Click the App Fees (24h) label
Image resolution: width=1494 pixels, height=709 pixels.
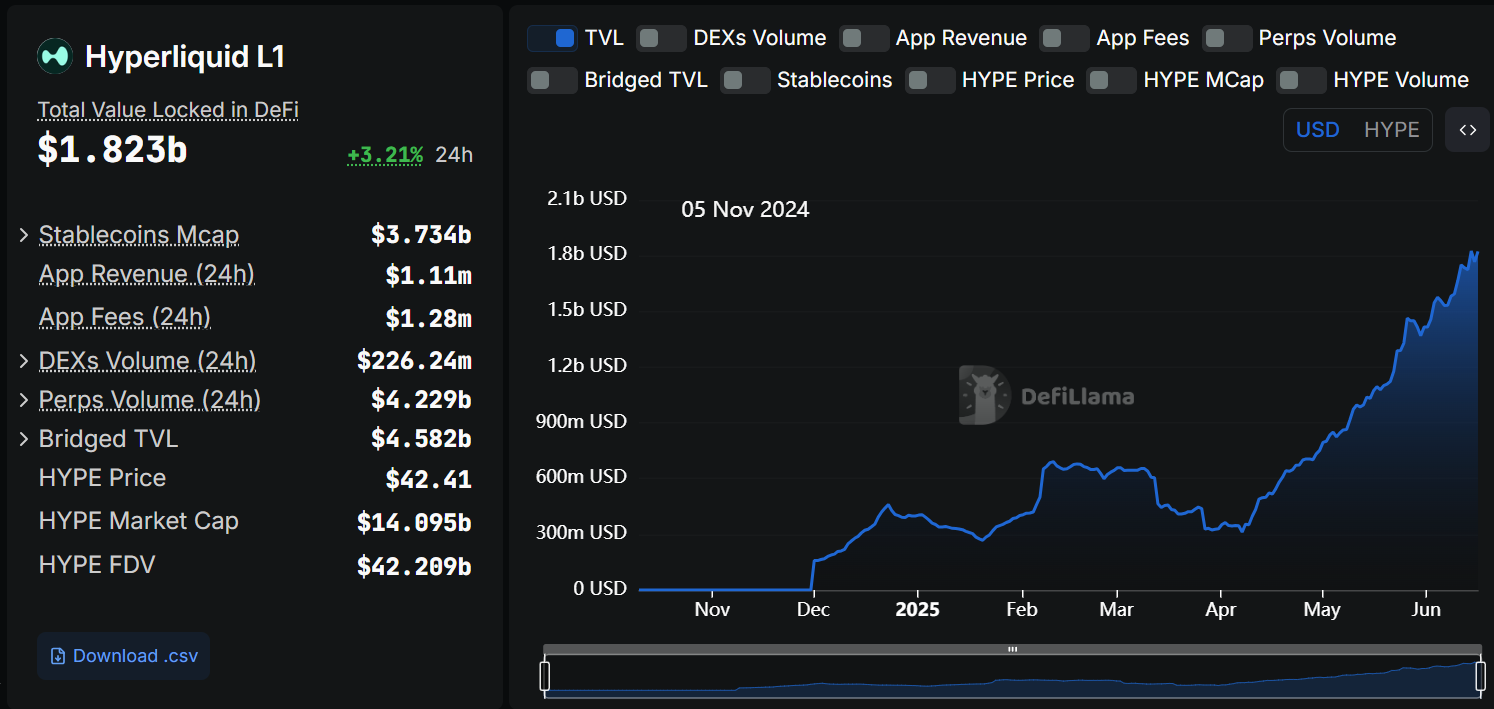coord(125,317)
